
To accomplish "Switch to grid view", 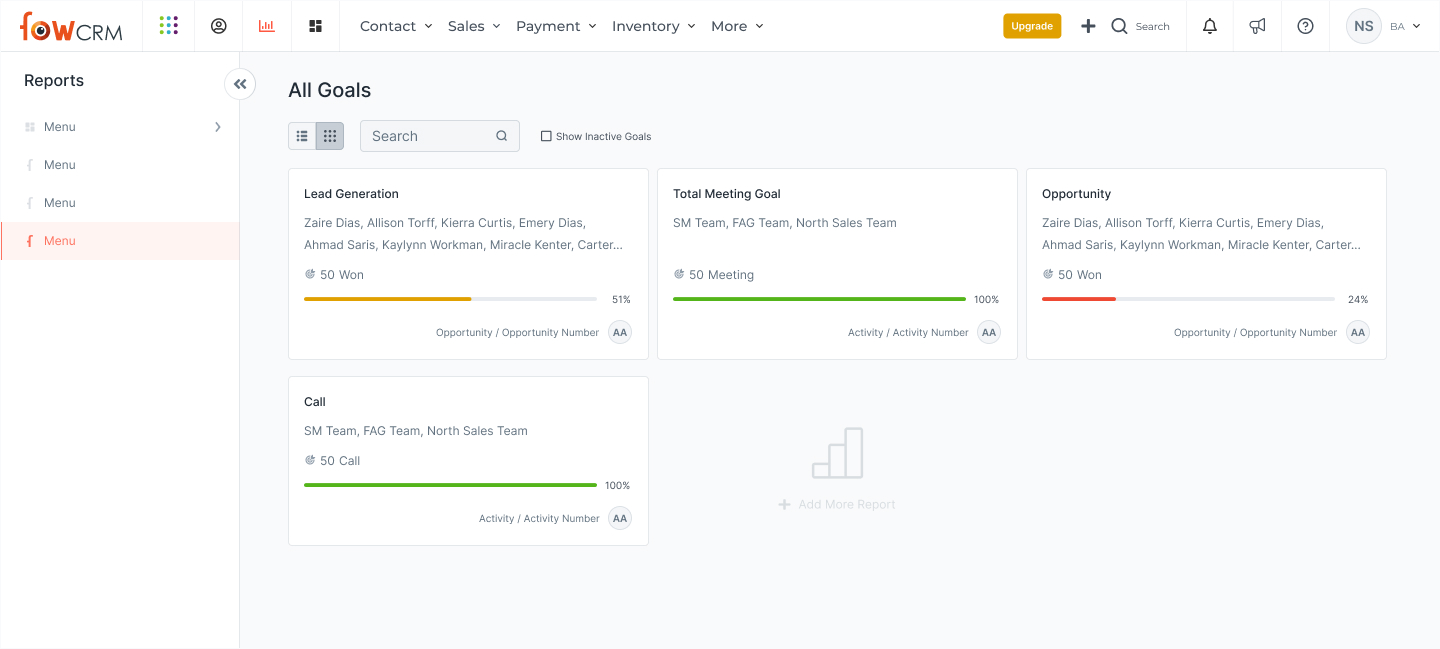I will click(x=330, y=136).
